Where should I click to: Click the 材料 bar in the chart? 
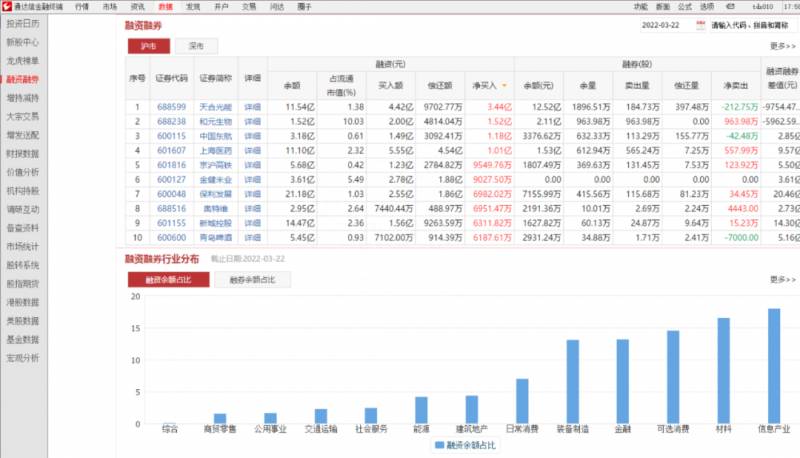[x=723, y=371]
